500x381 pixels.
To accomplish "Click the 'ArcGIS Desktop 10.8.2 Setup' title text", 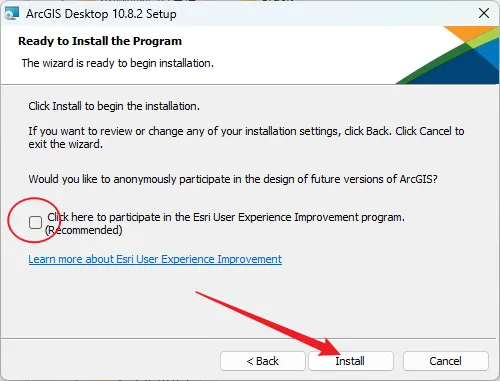I will (x=101, y=14).
